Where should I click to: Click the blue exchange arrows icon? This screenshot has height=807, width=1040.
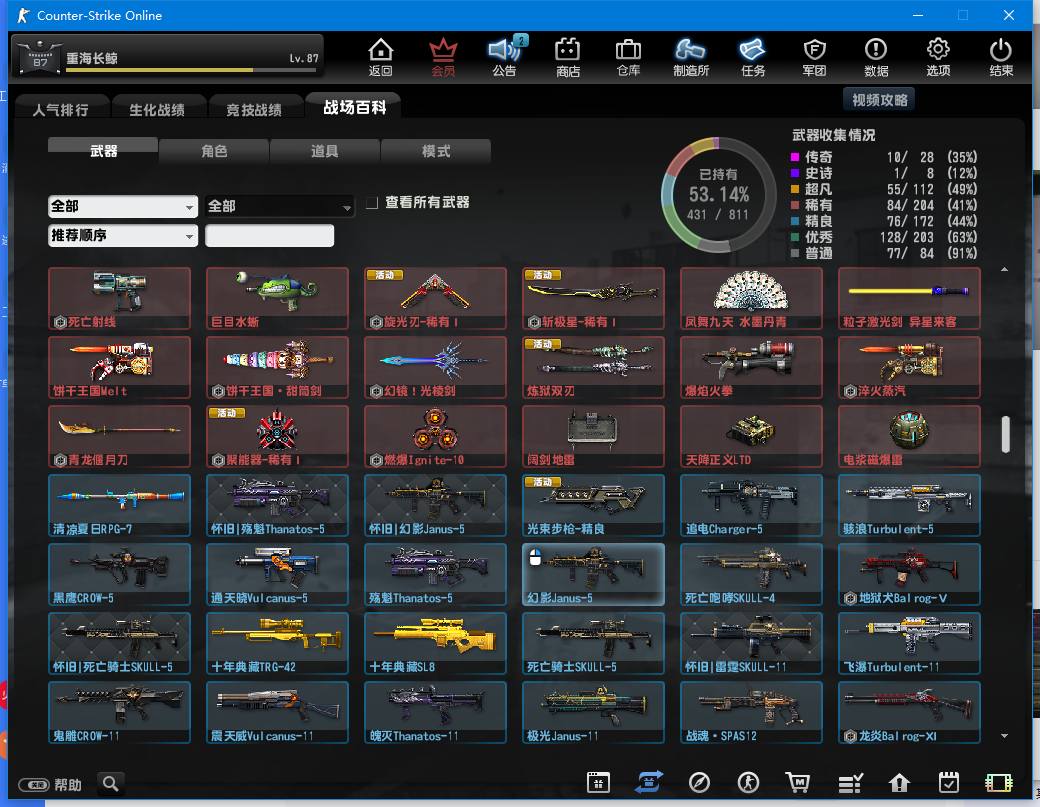[649, 782]
